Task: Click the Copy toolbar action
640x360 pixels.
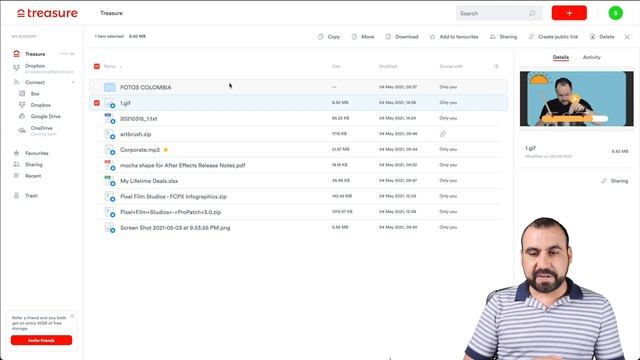Action: tap(329, 37)
